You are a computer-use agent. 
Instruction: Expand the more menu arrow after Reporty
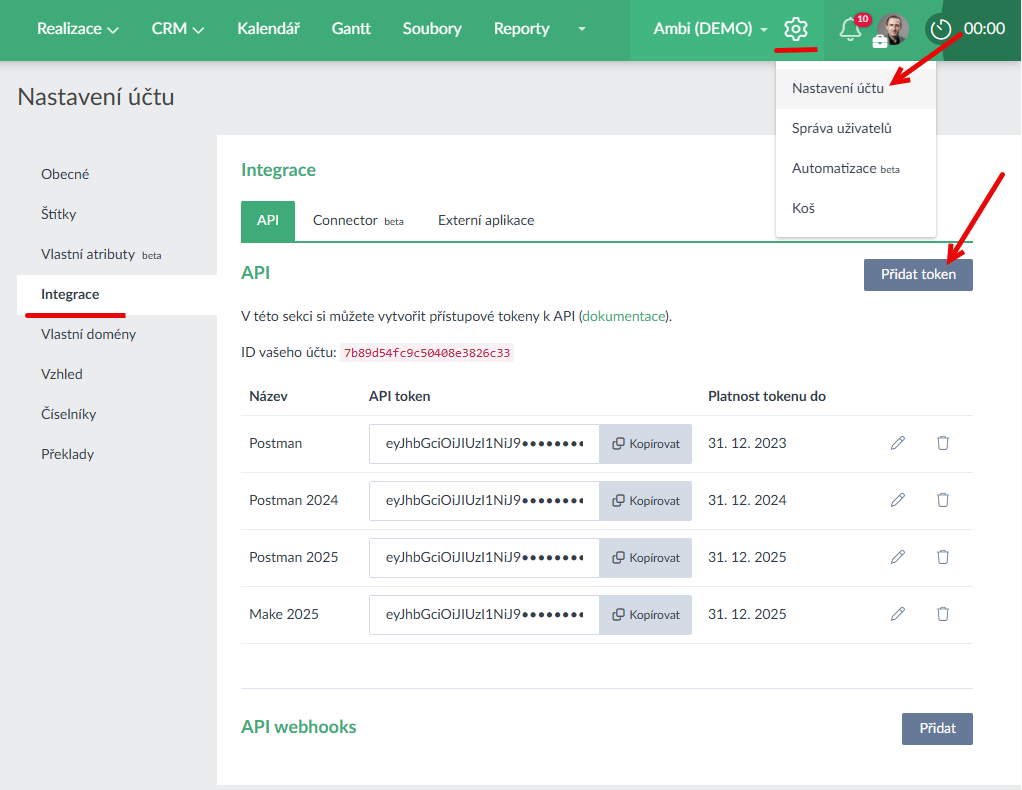pos(582,29)
